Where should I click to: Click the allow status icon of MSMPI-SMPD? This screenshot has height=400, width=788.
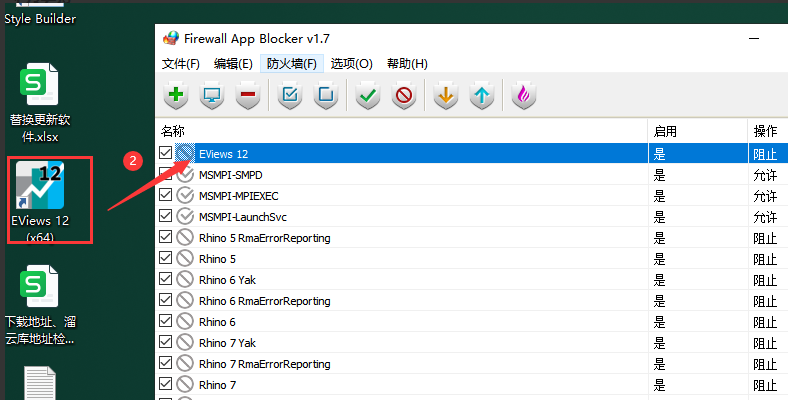click(185, 174)
